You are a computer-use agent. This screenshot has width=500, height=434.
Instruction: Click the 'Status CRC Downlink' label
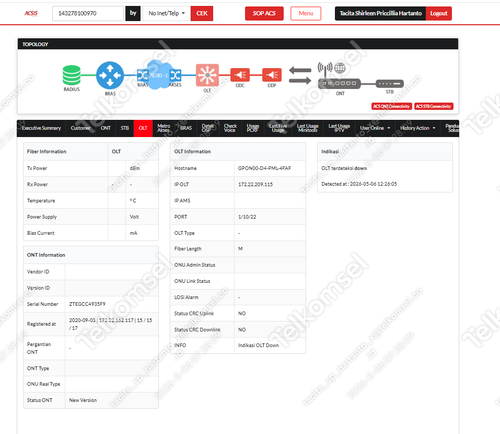[197, 330]
